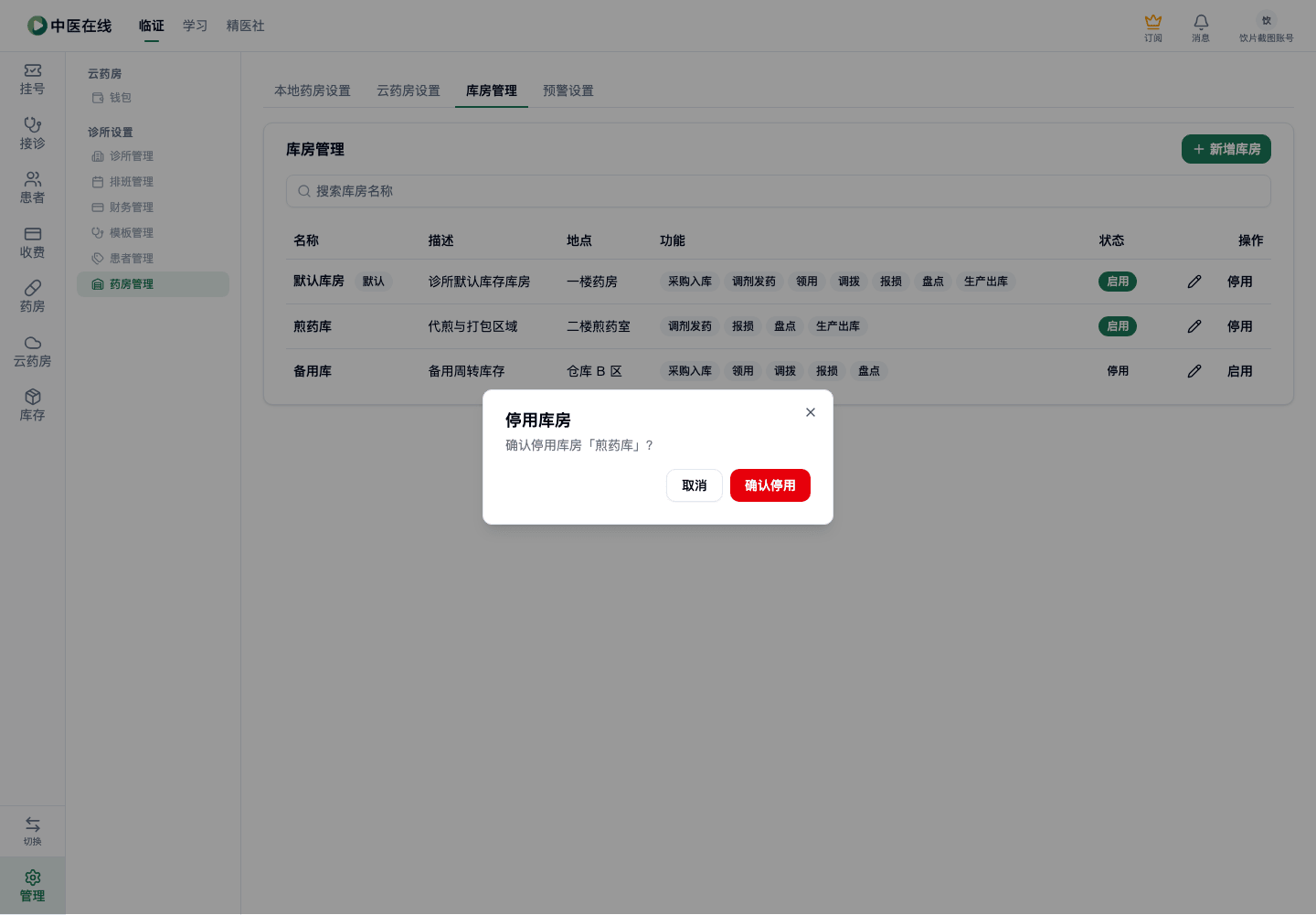Click 启用 action for 备用库 row
The width and height of the screenshot is (1316, 915).
(x=1240, y=371)
